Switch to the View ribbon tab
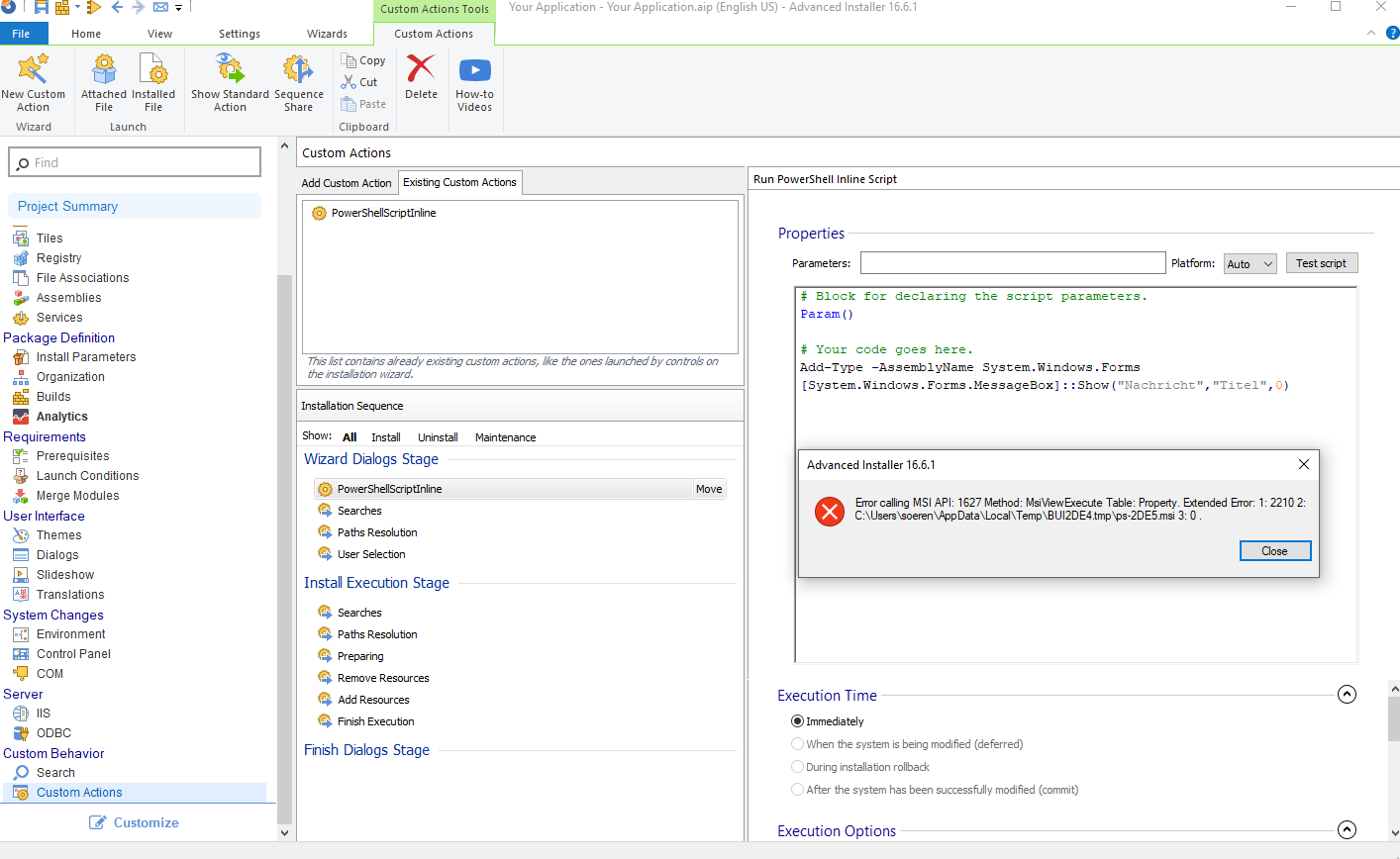The width and height of the screenshot is (1400, 859). [x=159, y=34]
